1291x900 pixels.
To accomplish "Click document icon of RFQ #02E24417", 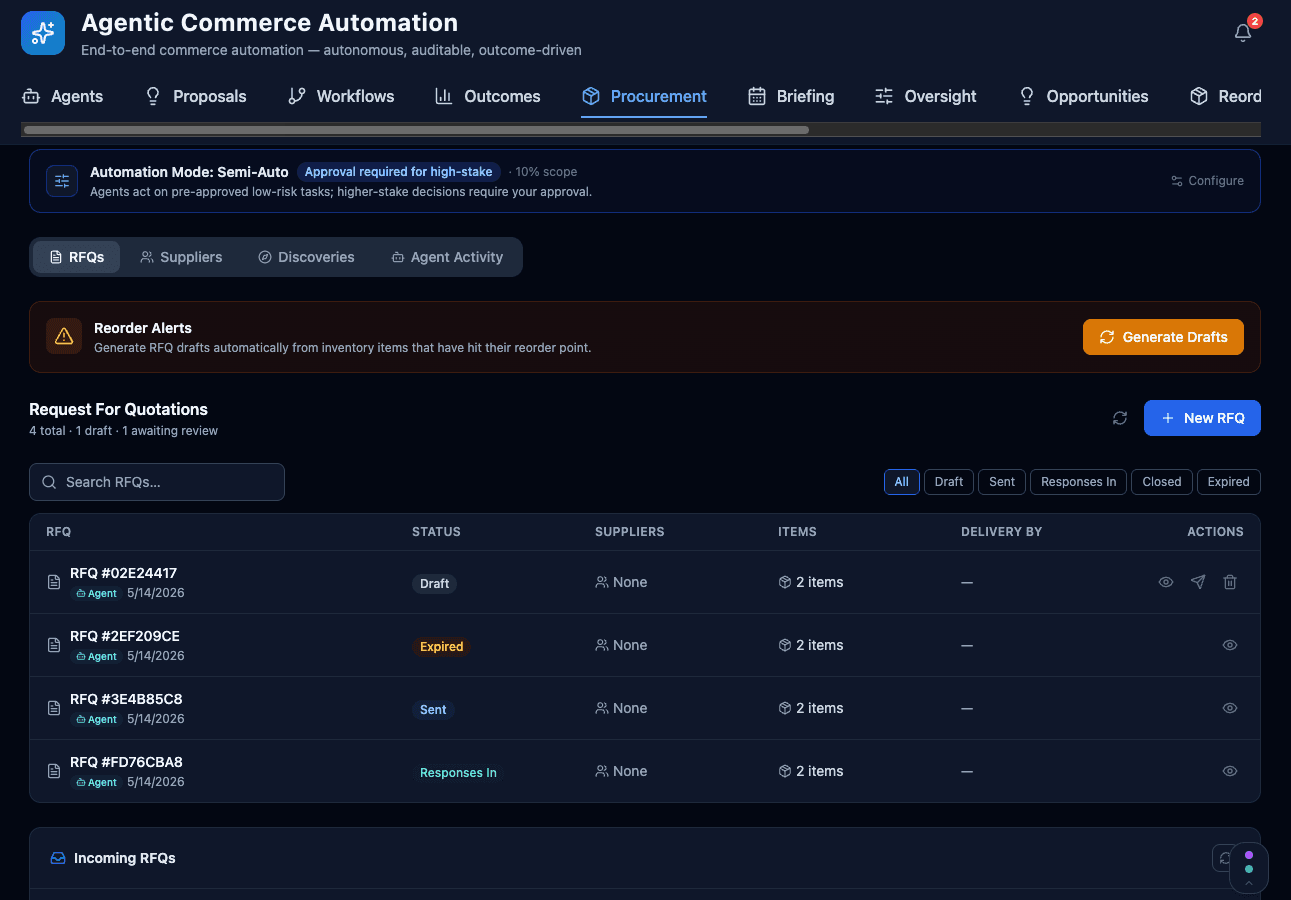I will pyautogui.click(x=55, y=582).
